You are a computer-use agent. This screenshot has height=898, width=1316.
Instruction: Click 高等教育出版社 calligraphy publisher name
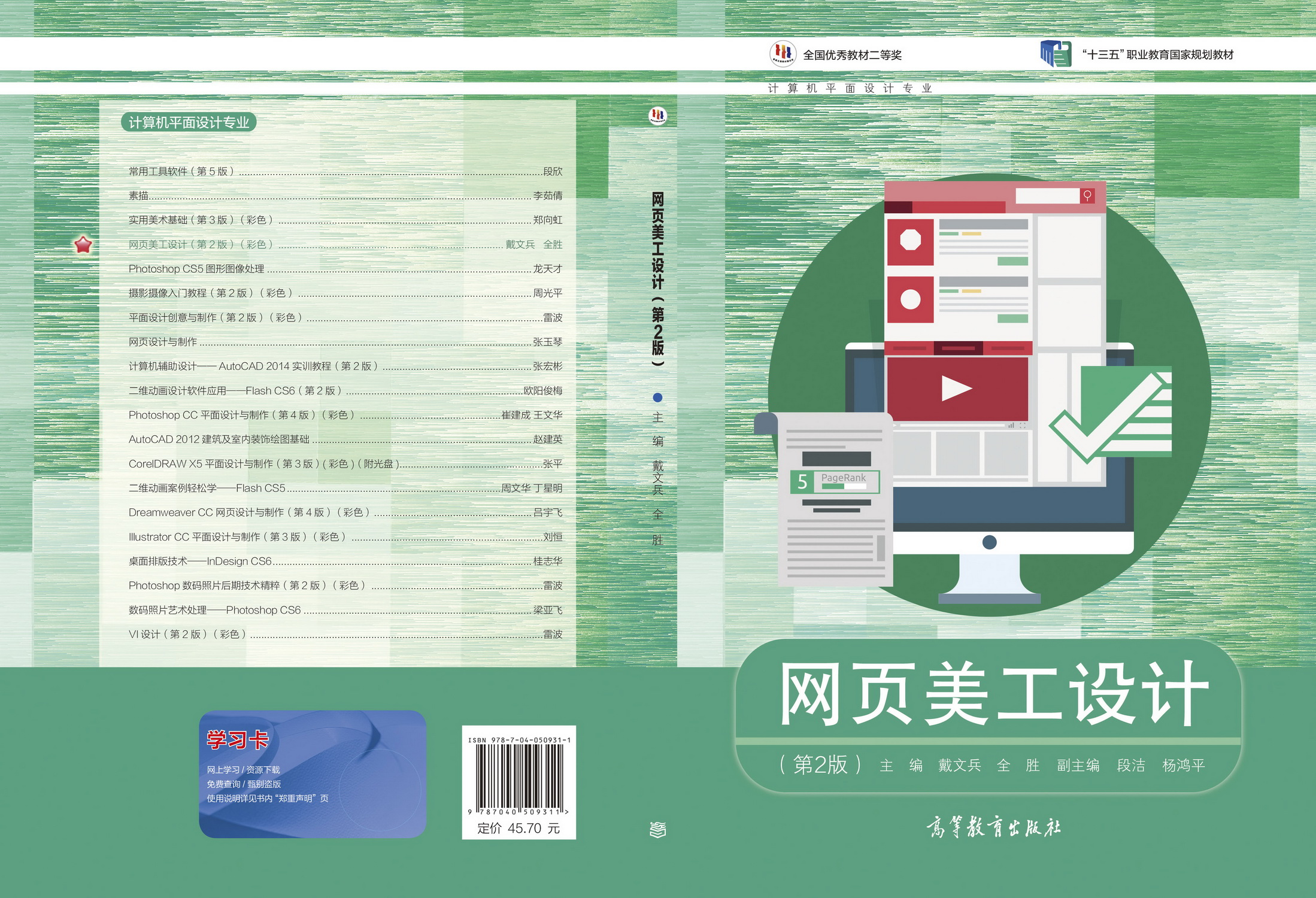[x=994, y=827]
